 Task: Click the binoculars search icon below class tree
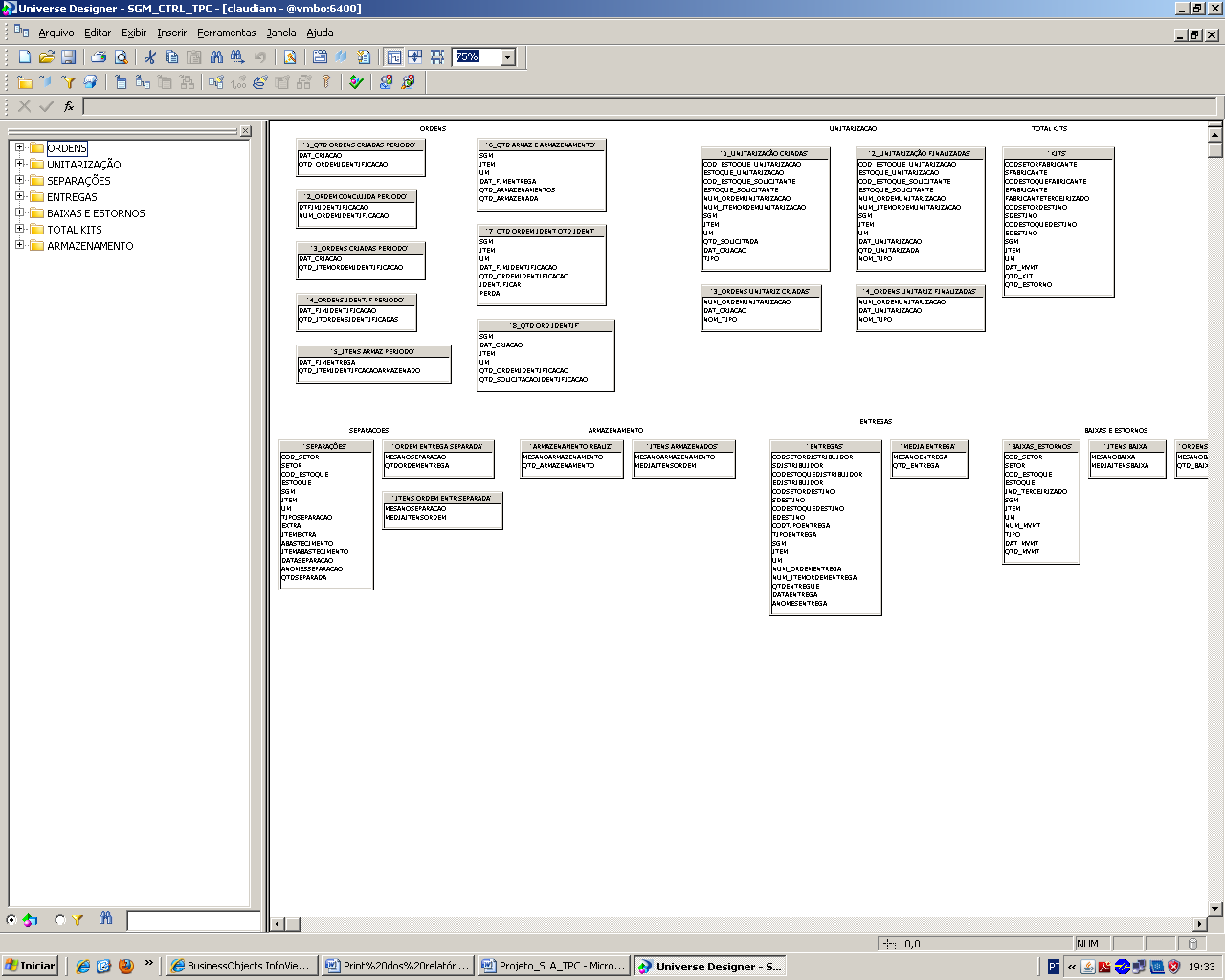(105, 919)
